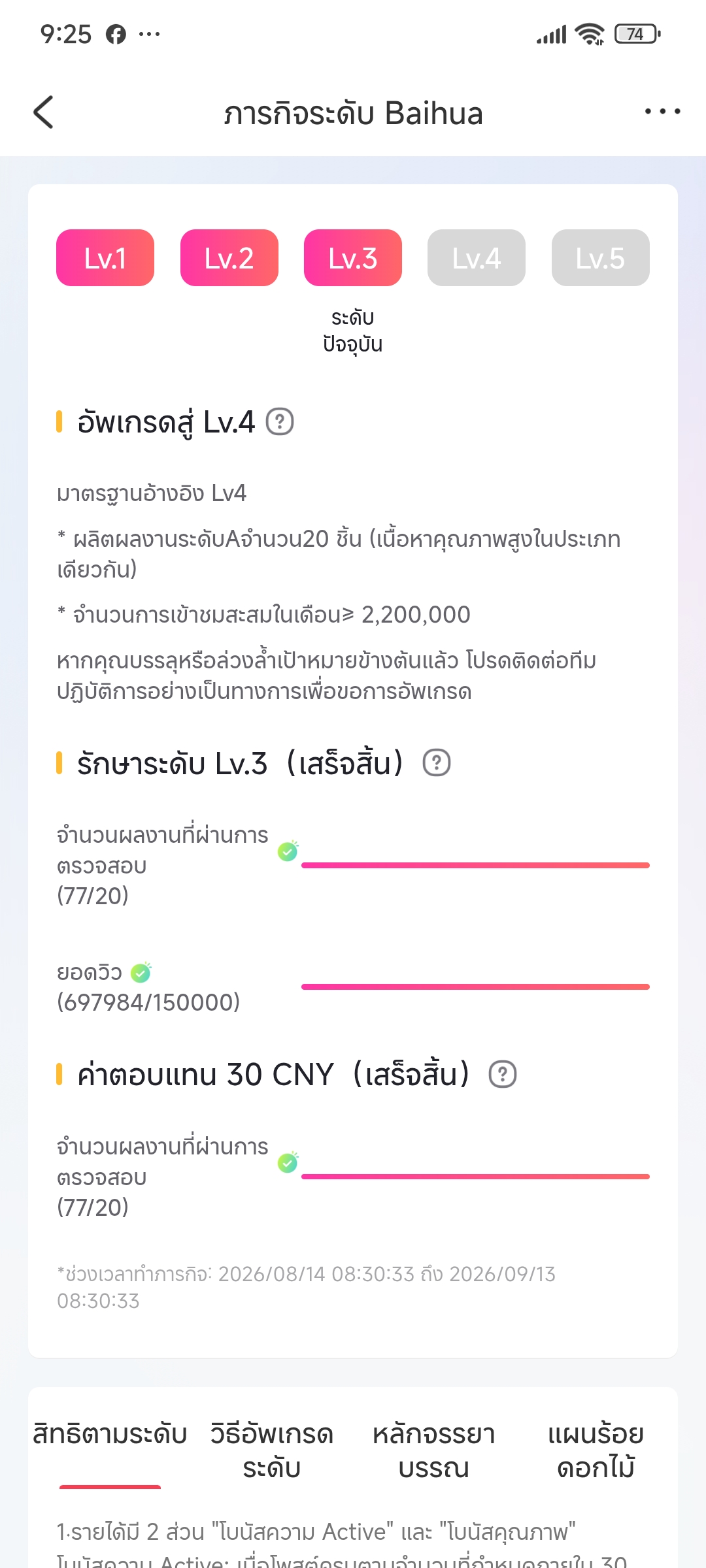Tap the battery indicator in status bar
The height and width of the screenshot is (1568, 706).
pos(637,34)
